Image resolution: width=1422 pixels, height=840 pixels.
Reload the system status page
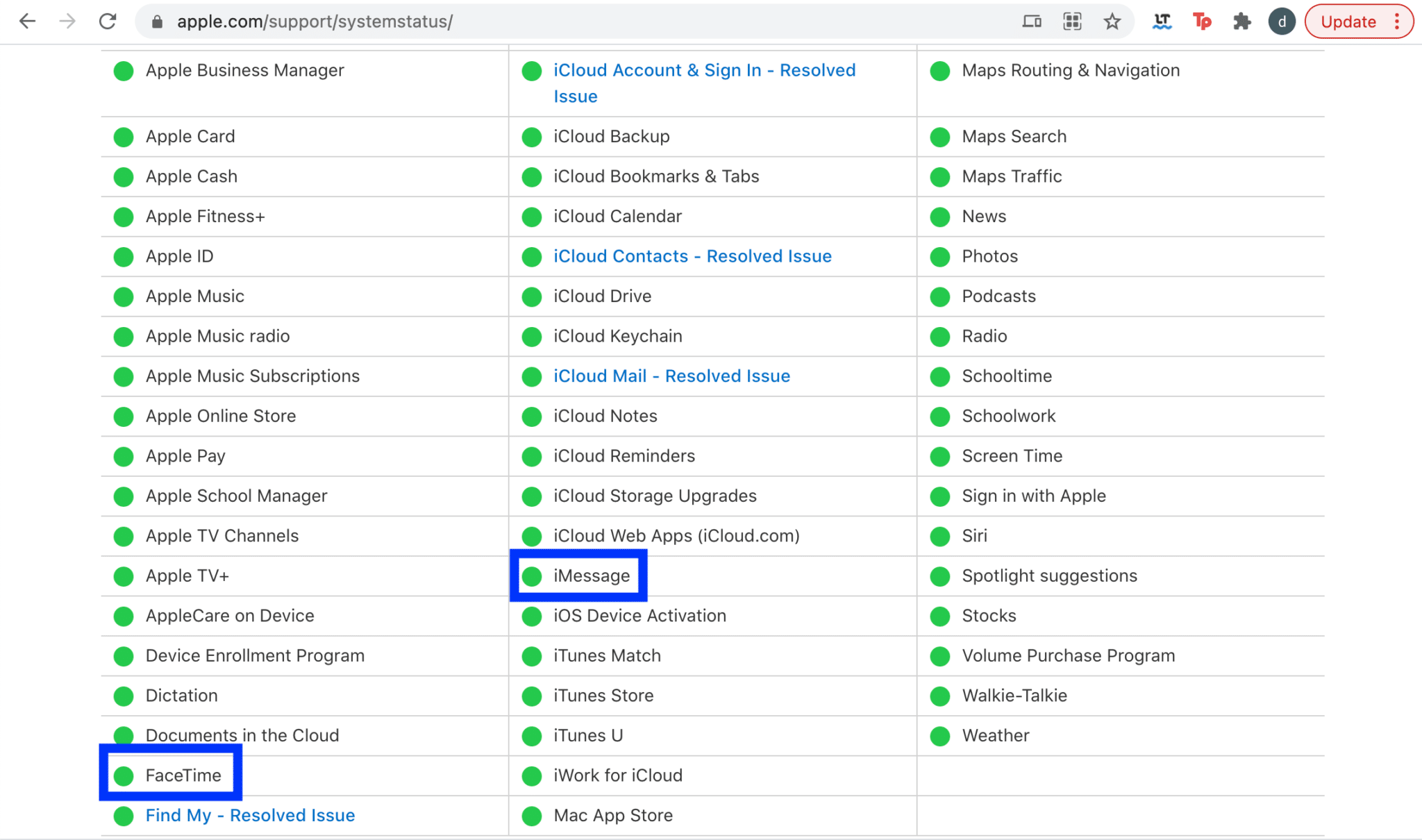tap(108, 22)
